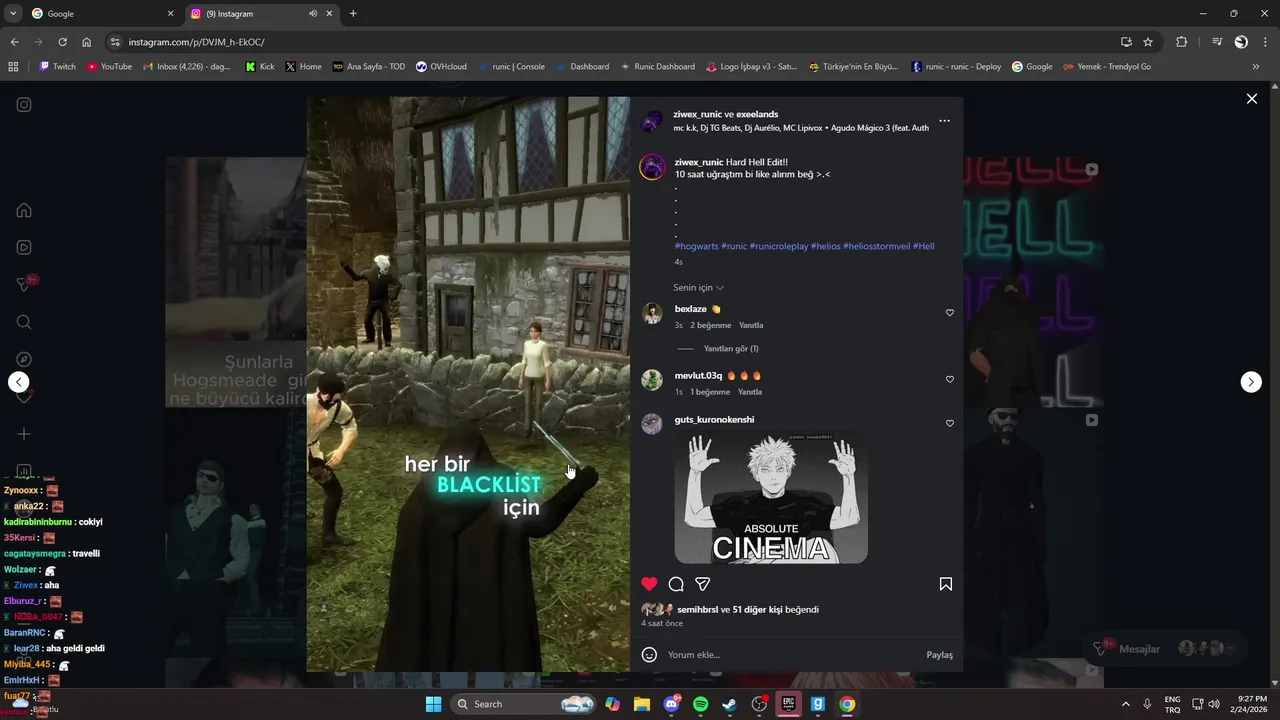
Task: Click the browser home button
Action: 87,42
